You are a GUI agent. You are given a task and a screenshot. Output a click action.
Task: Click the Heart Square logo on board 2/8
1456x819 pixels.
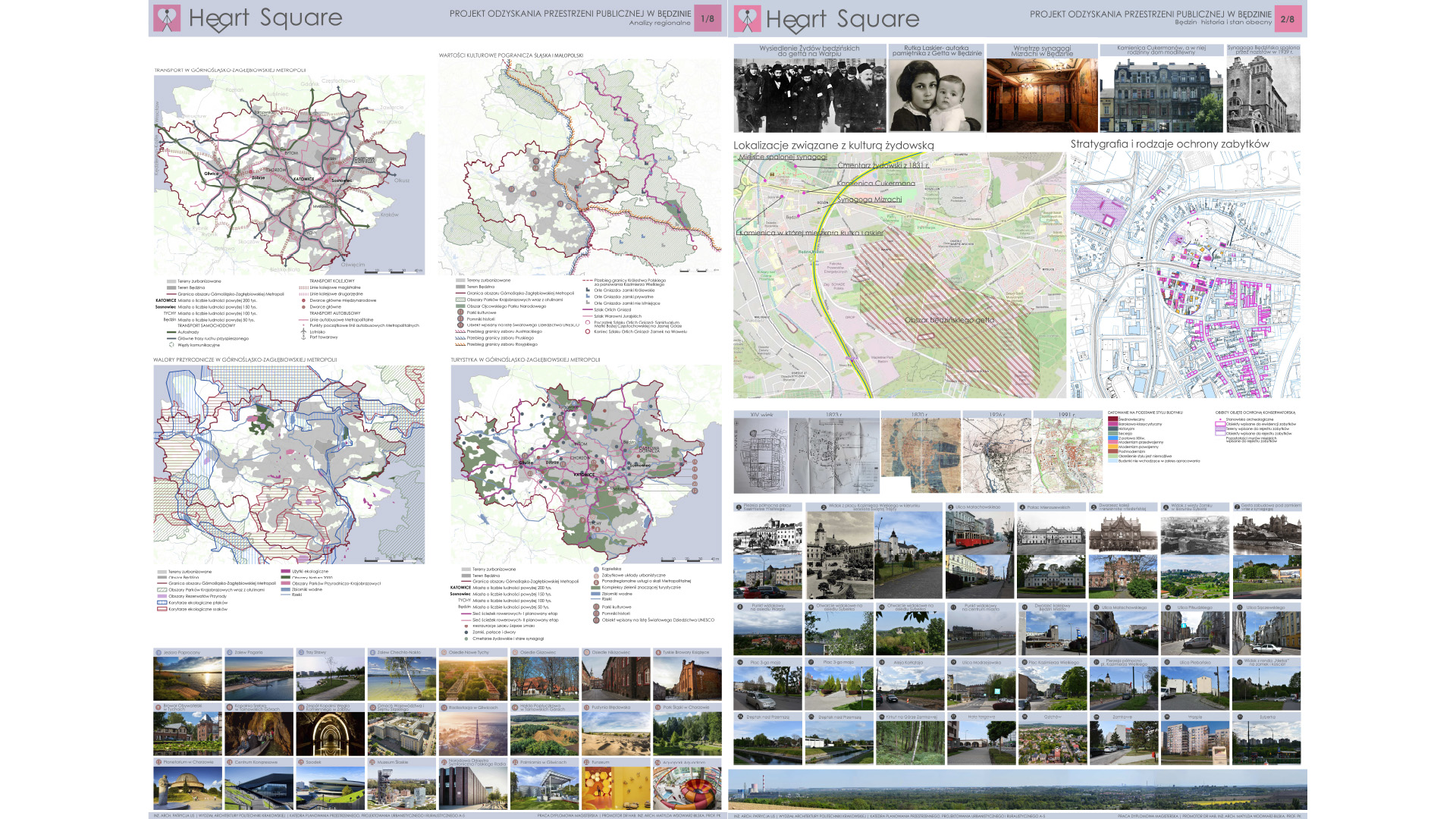coord(747,19)
